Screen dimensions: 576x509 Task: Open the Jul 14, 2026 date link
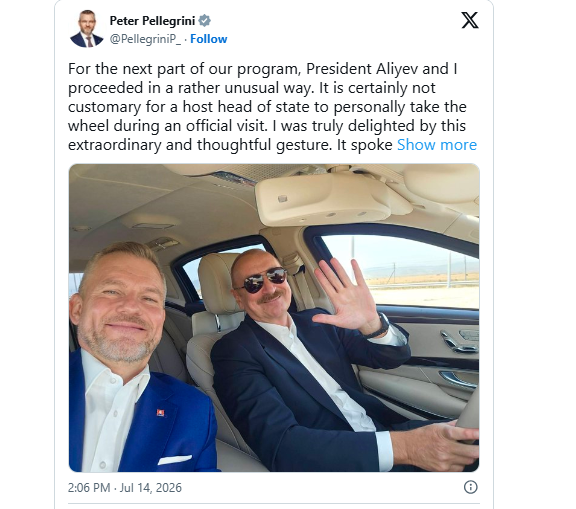point(151,488)
